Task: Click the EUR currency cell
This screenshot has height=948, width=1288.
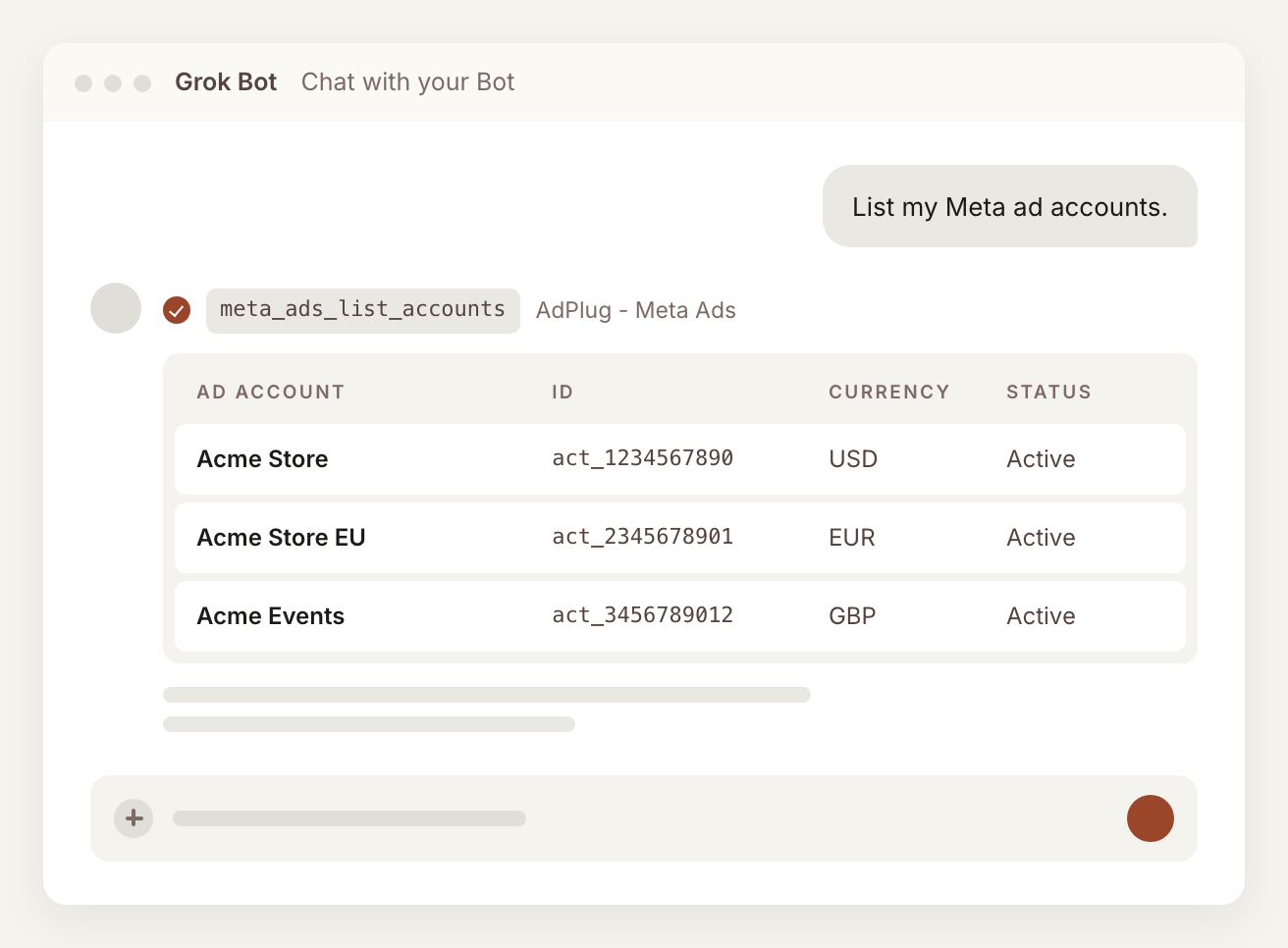Action: (852, 538)
